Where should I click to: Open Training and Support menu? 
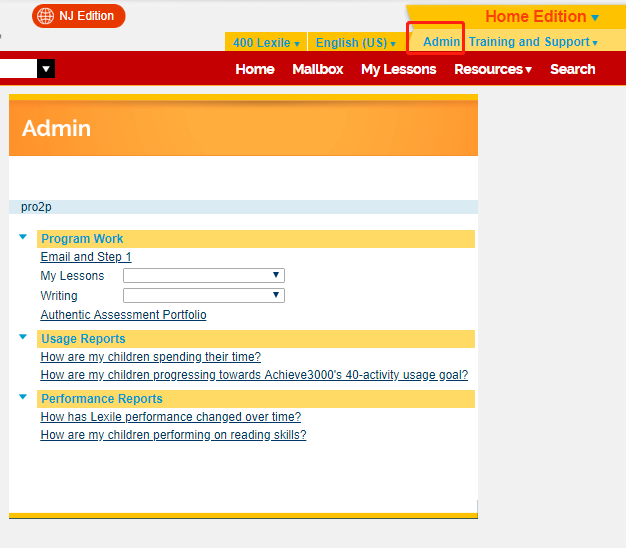tap(533, 42)
